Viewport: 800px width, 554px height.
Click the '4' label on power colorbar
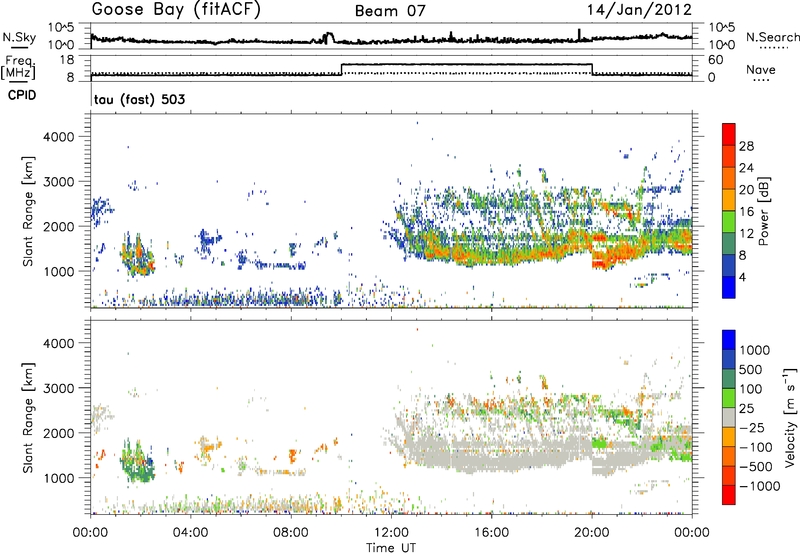point(742,278)
